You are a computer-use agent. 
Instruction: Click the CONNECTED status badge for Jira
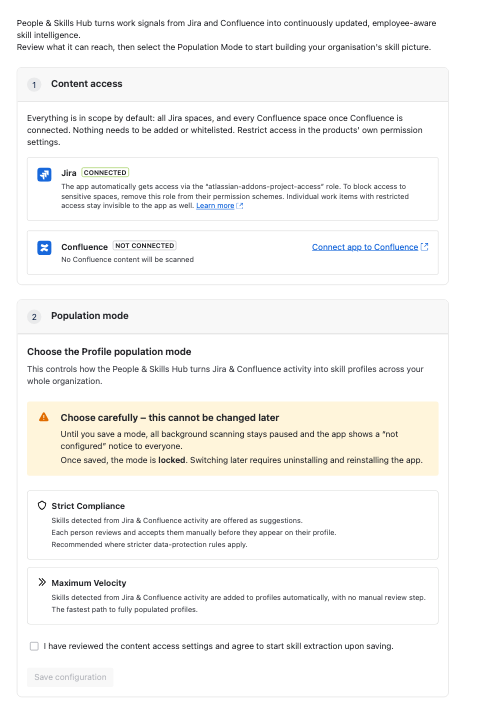point(105,173)
